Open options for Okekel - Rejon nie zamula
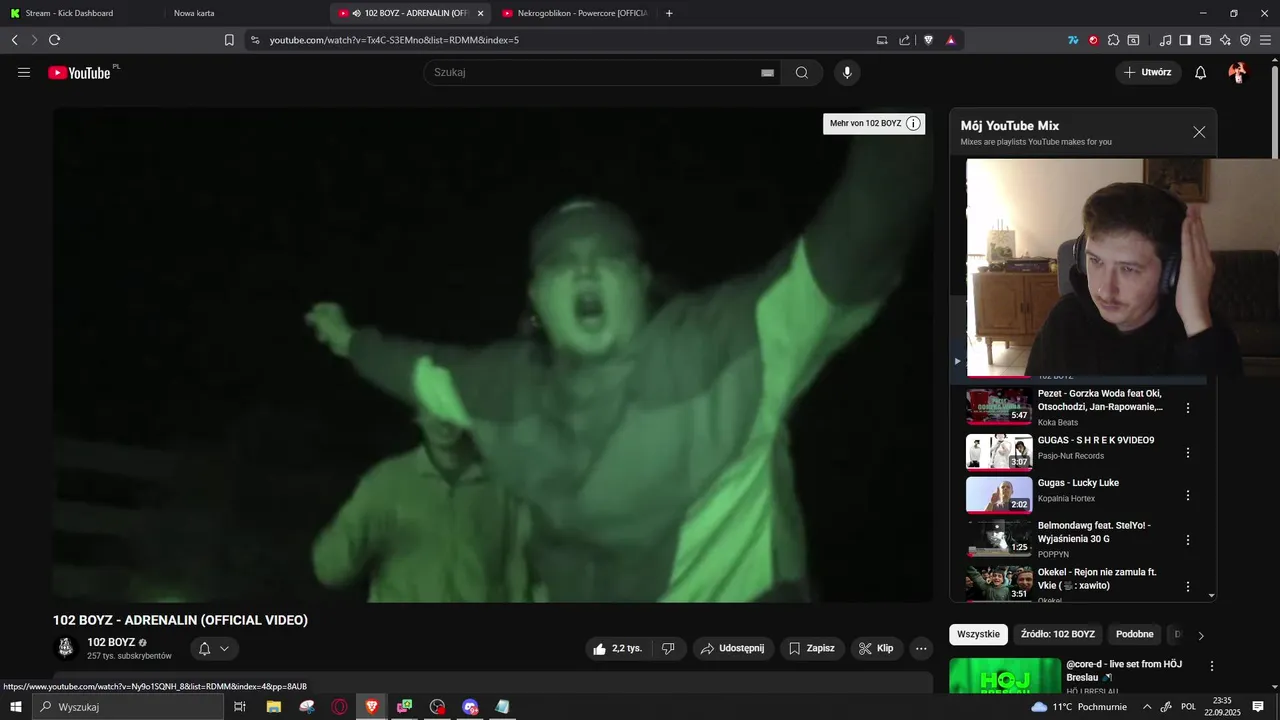 point(1188,586)
